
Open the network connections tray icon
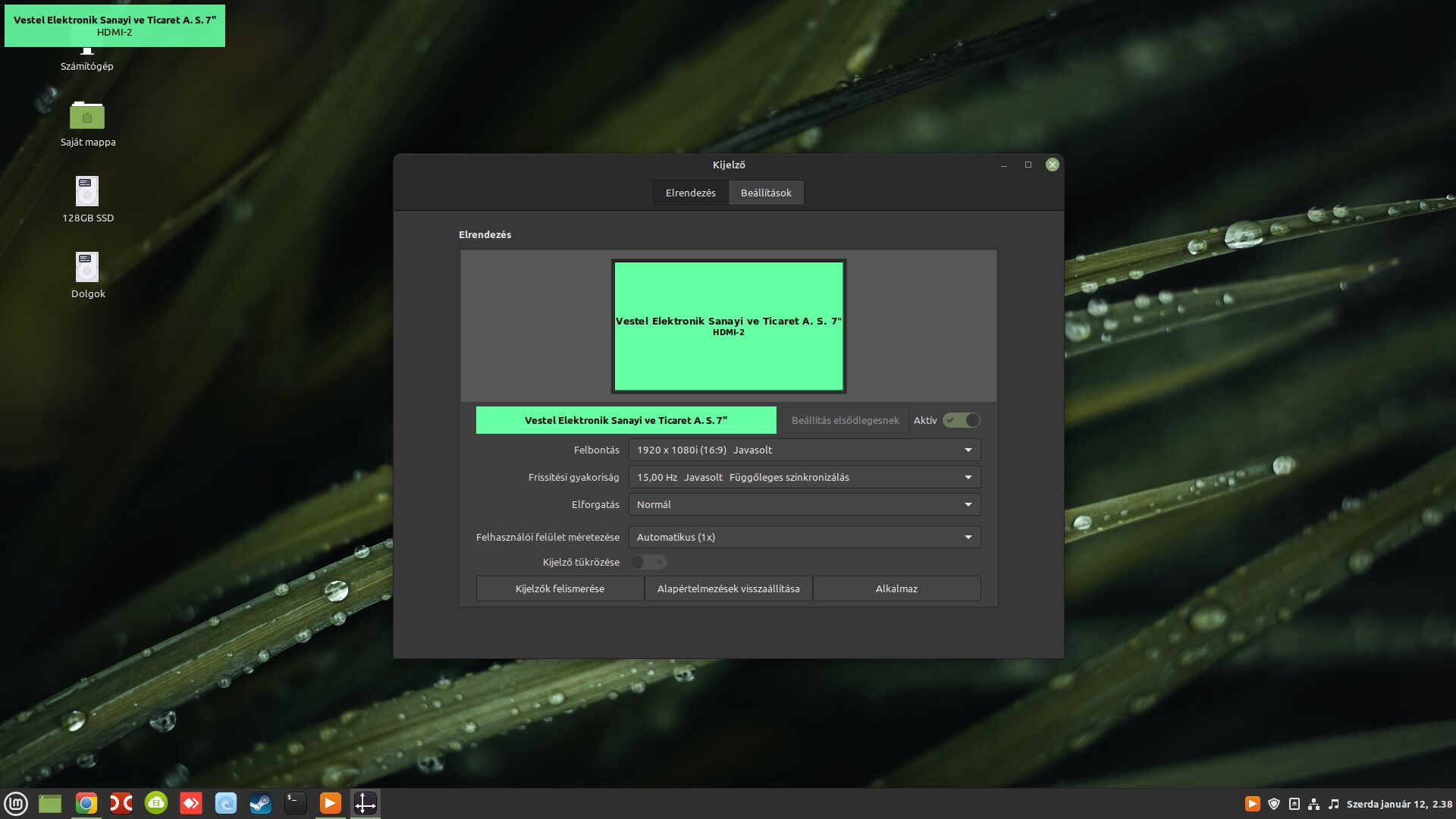(1314, 804)
